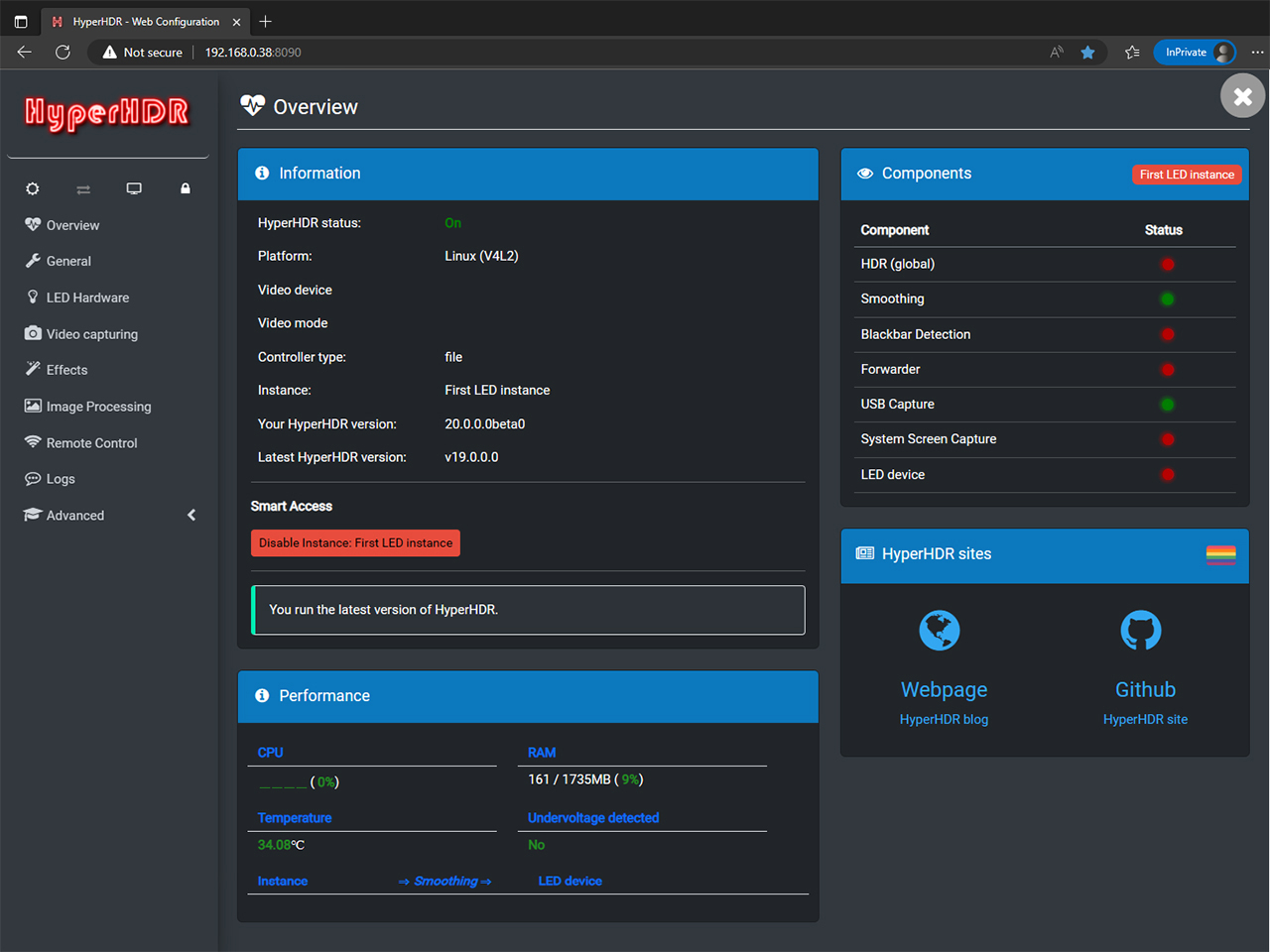Click the magic wand icon beside Effects
Viewport: 1270px width, 952px height.
click(x=33, y=369)
